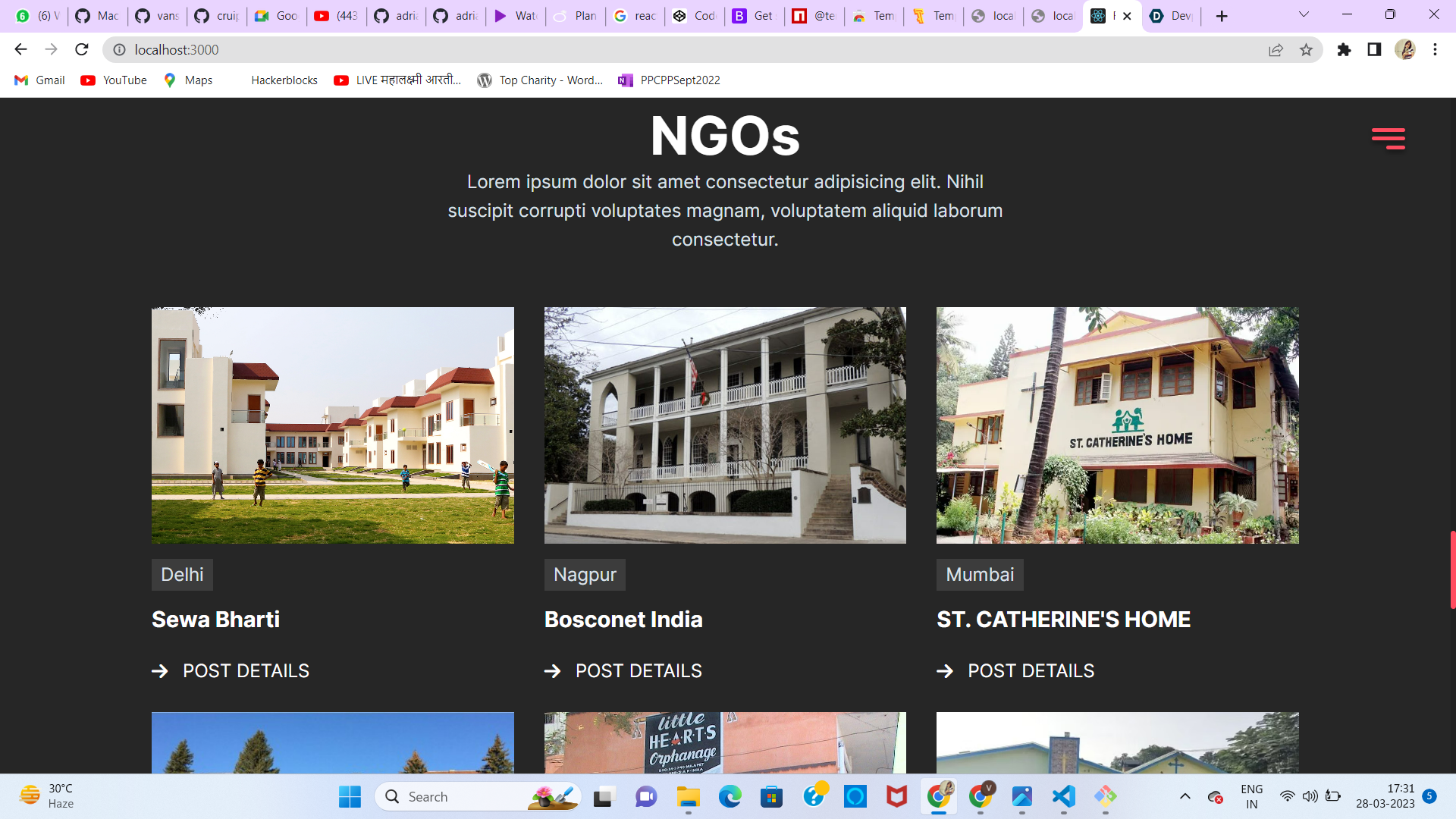Show hidden system tray icons
Screen dimensions: 1456x819
click(x=1185, y=796)
